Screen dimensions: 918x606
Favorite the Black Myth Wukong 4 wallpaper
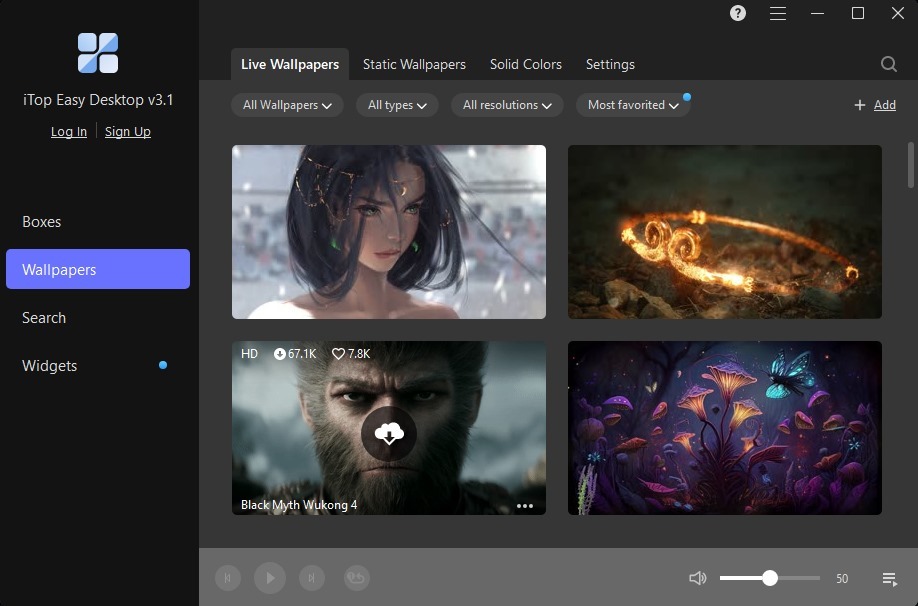(x=336, y=353)
